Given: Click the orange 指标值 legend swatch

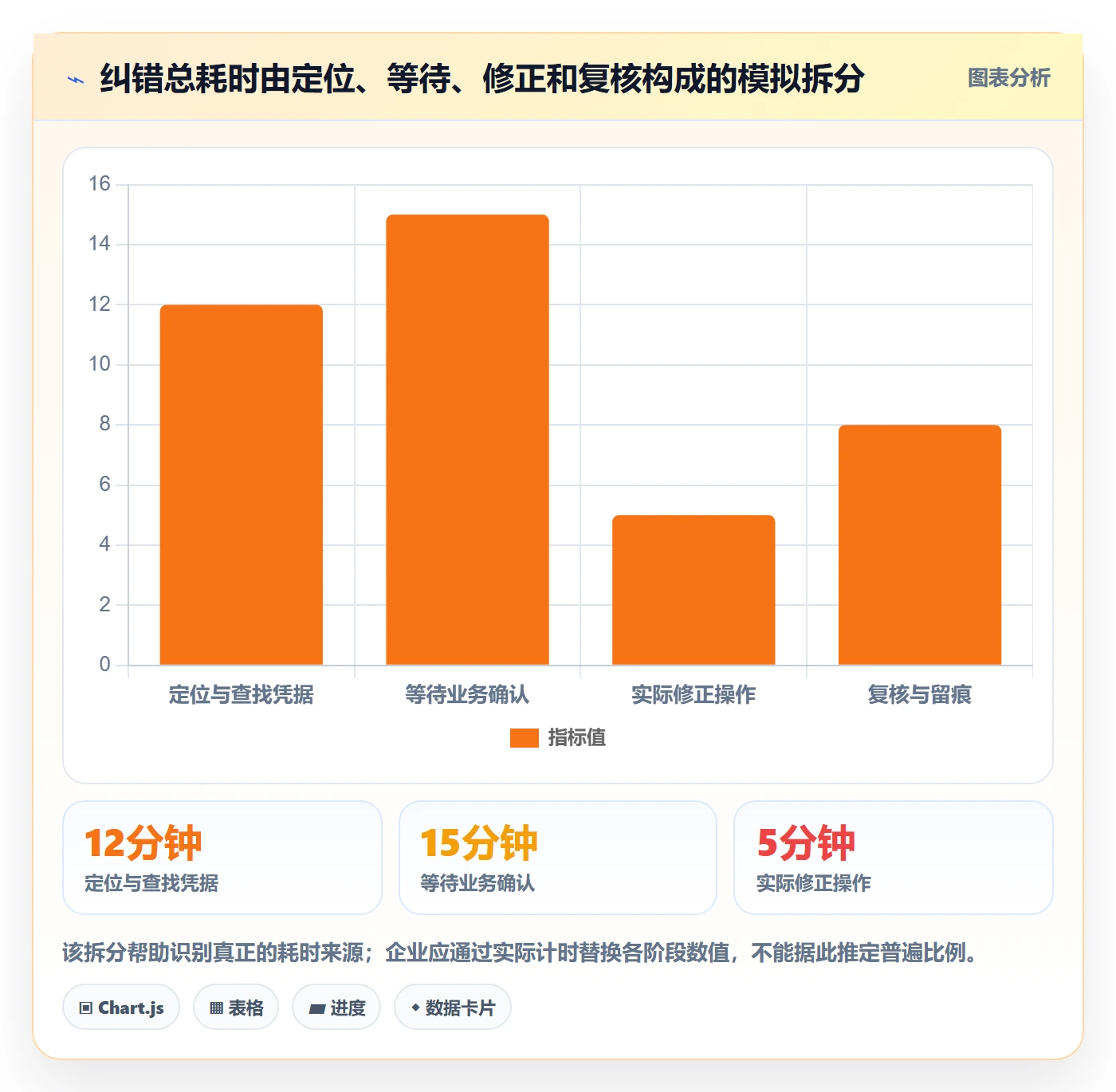Looking at the screenshot, I should click(525, 738).
